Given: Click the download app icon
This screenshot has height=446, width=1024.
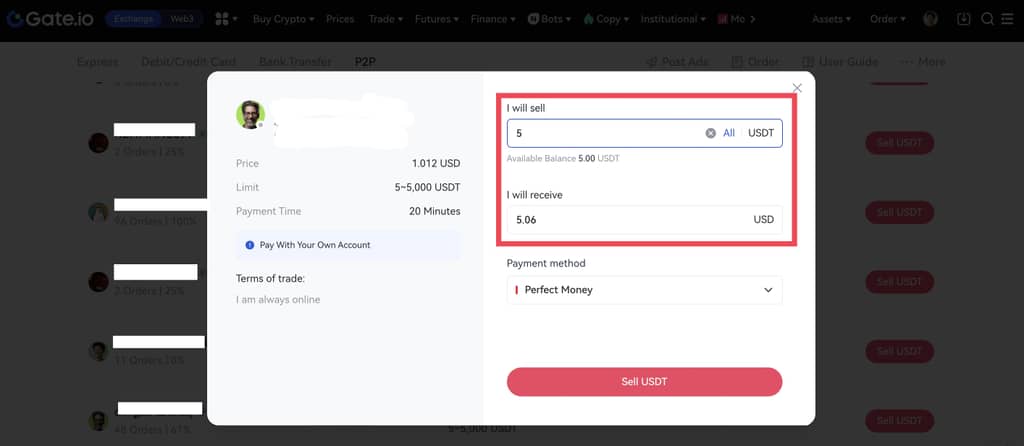Looking at the screenshot, I should click(963, 19).
